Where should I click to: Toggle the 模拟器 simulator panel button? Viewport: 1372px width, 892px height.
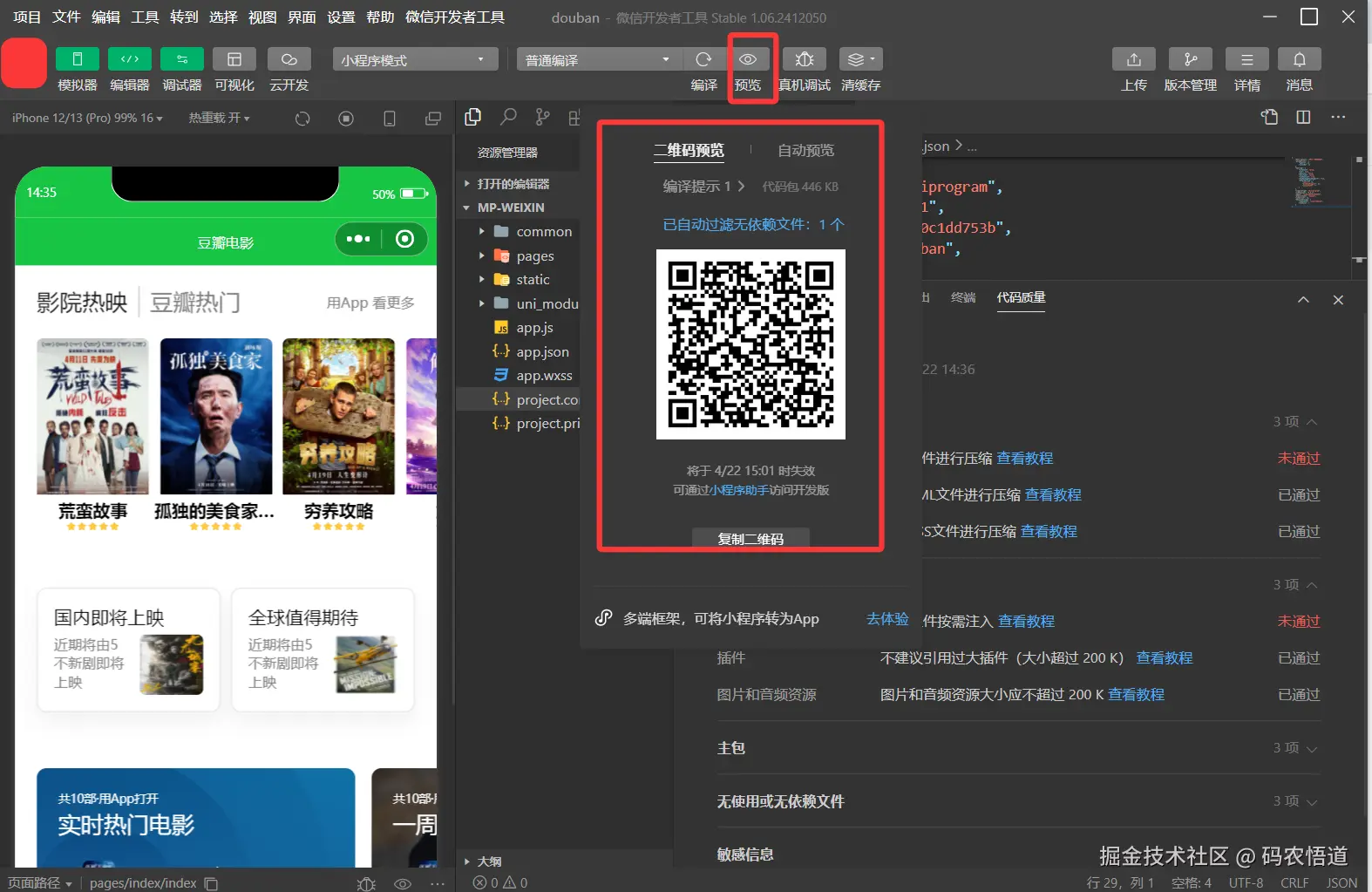78,59
